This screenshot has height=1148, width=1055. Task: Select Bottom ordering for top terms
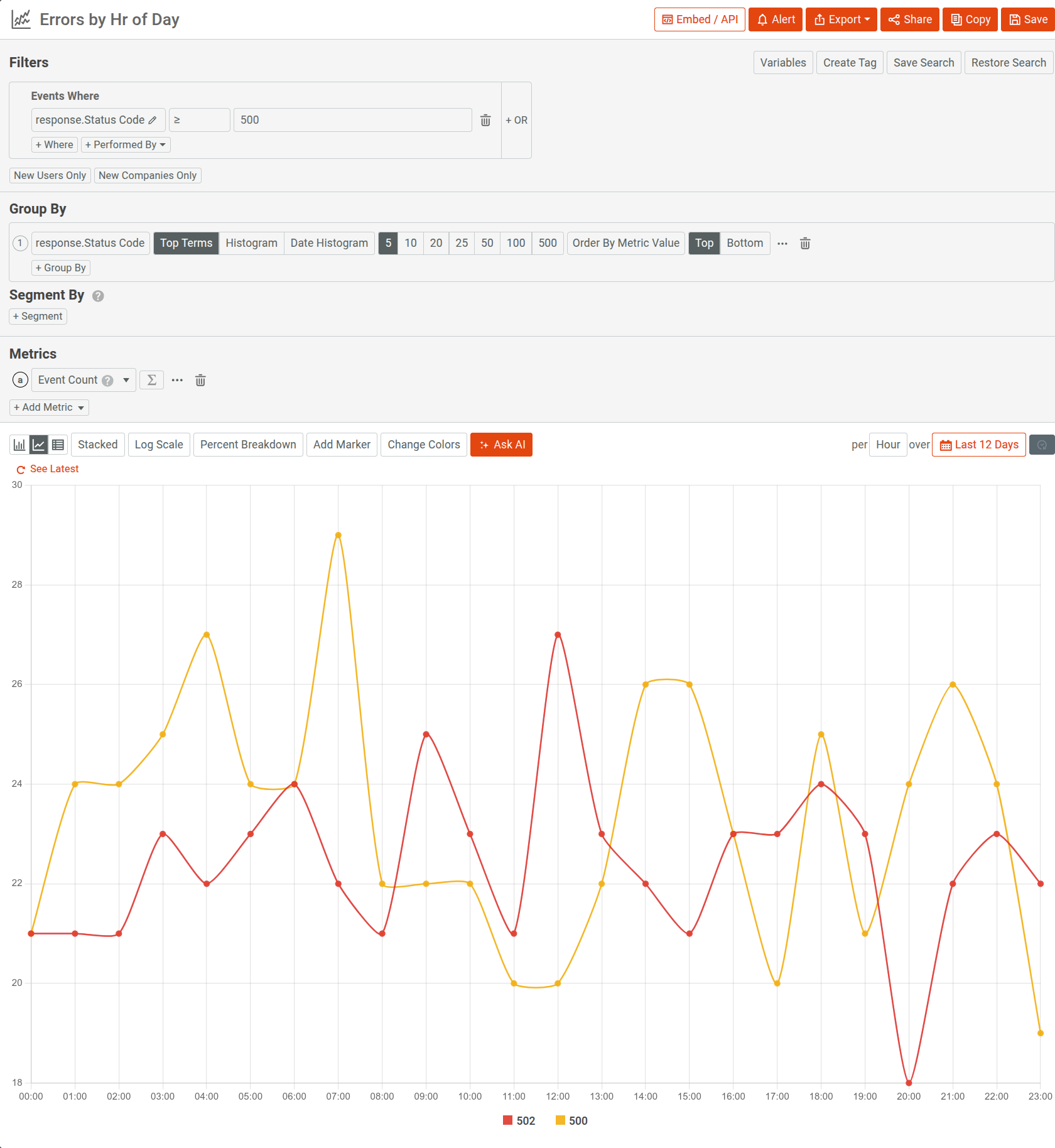click(744, 243)
